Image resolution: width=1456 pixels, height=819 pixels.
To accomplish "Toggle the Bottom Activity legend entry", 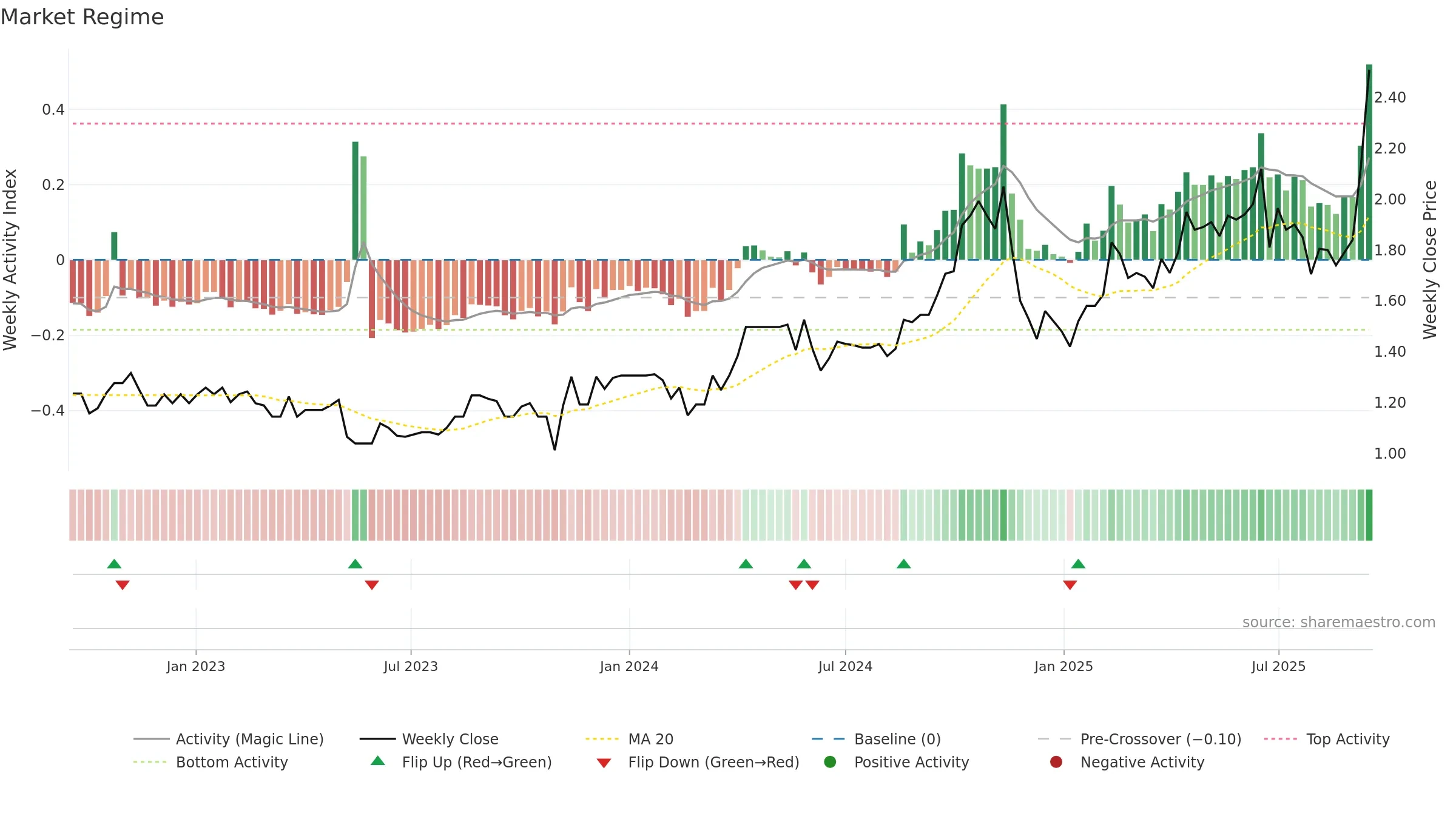I will (211, 762).
